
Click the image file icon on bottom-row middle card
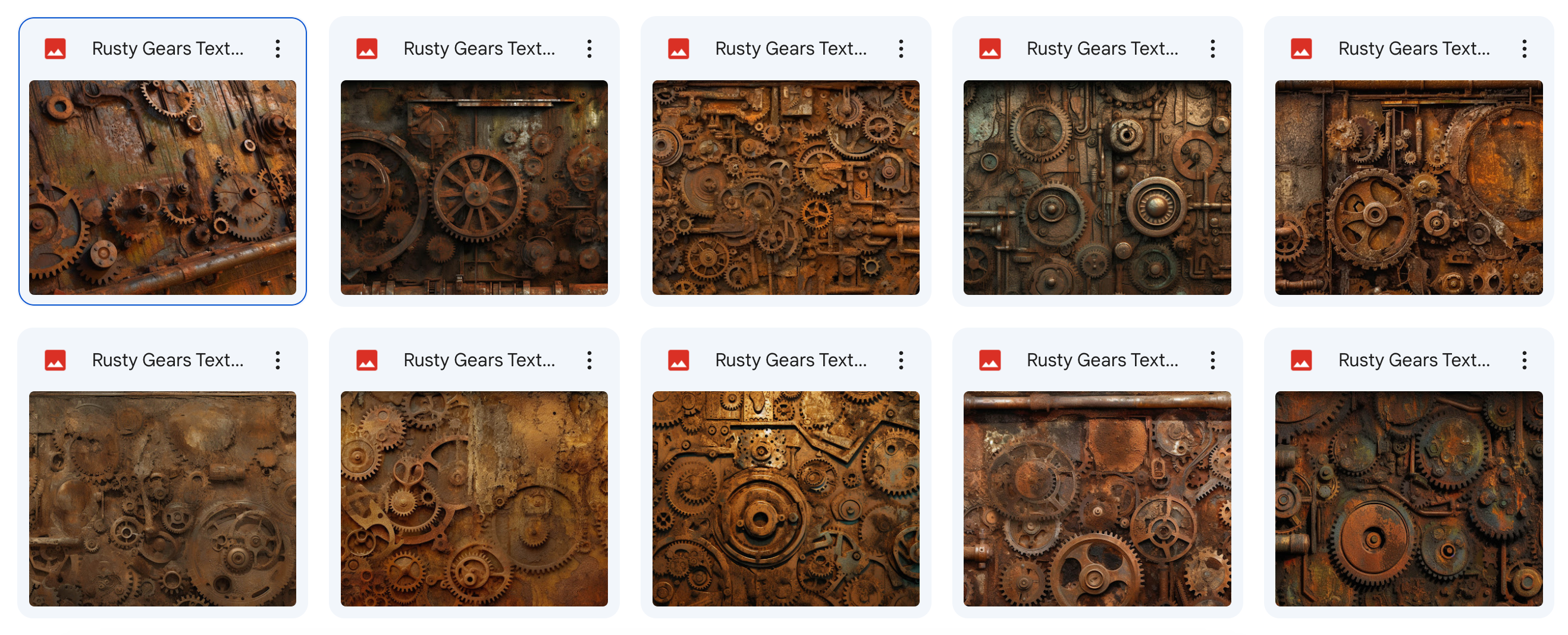pos(679,360)
